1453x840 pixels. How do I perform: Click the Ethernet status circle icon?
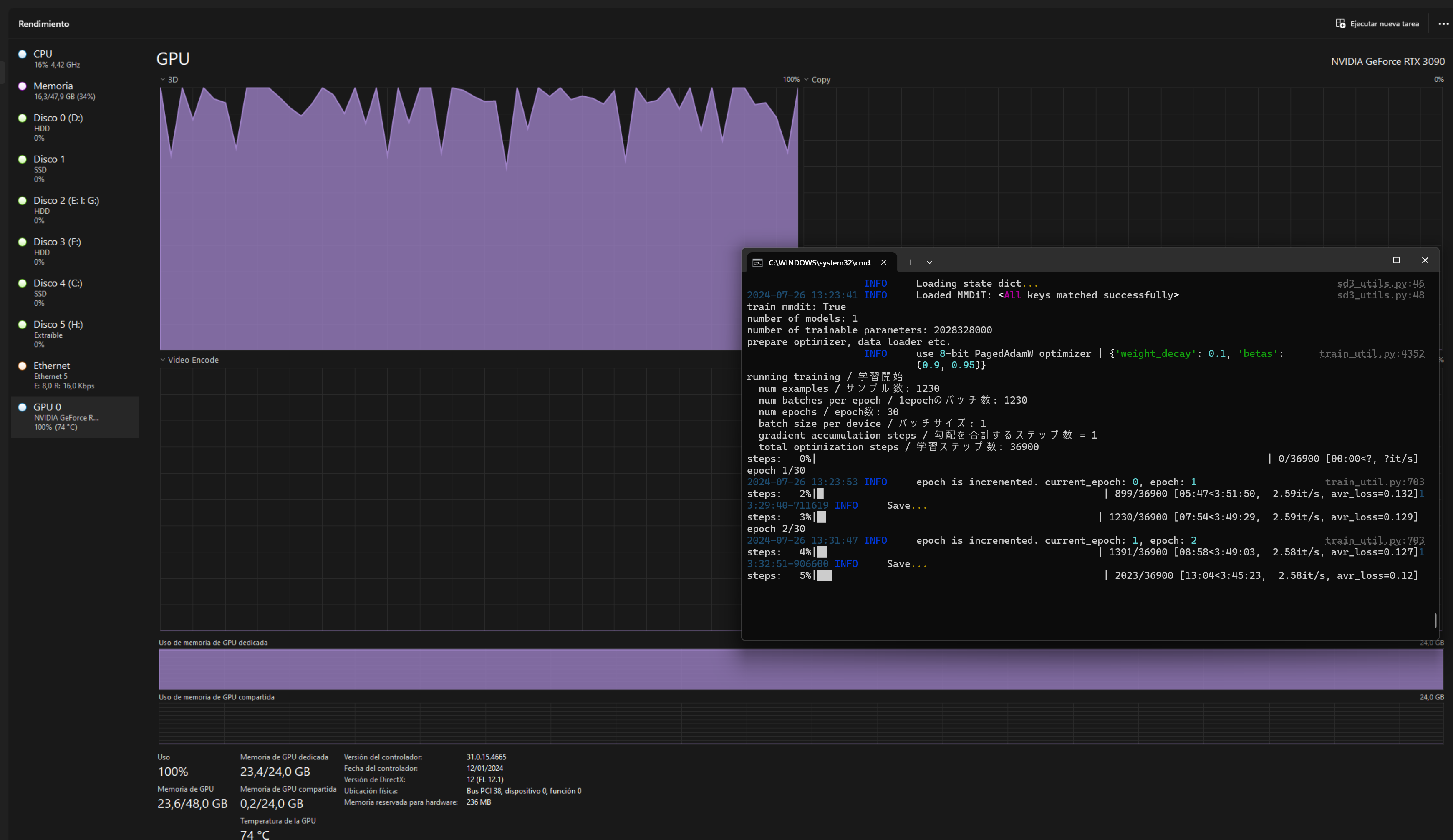23,366
